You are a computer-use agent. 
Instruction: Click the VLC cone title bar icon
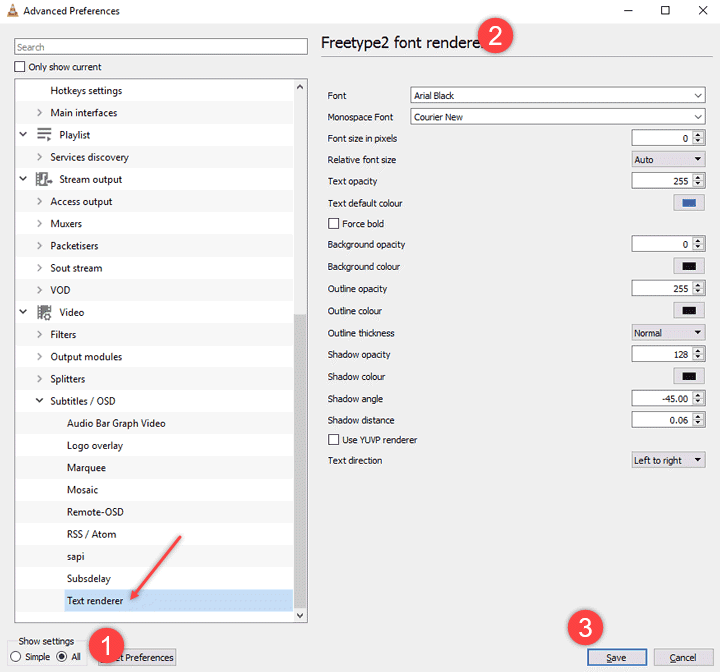coord(12,11)
